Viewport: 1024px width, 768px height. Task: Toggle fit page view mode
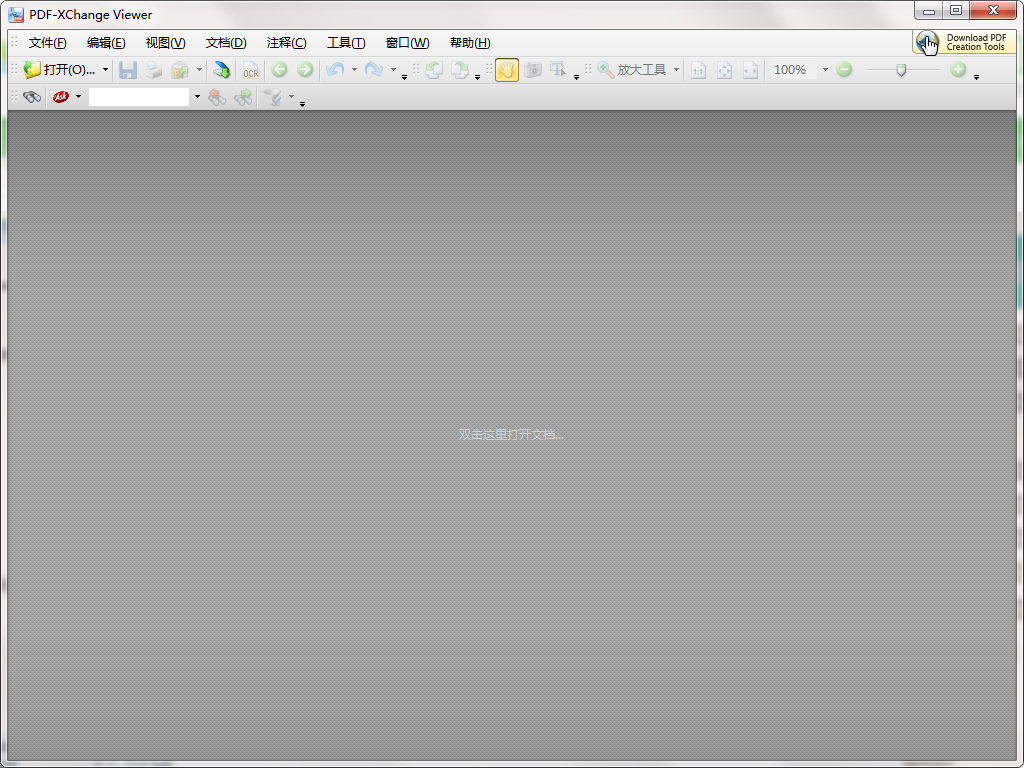tap(724, 70)
